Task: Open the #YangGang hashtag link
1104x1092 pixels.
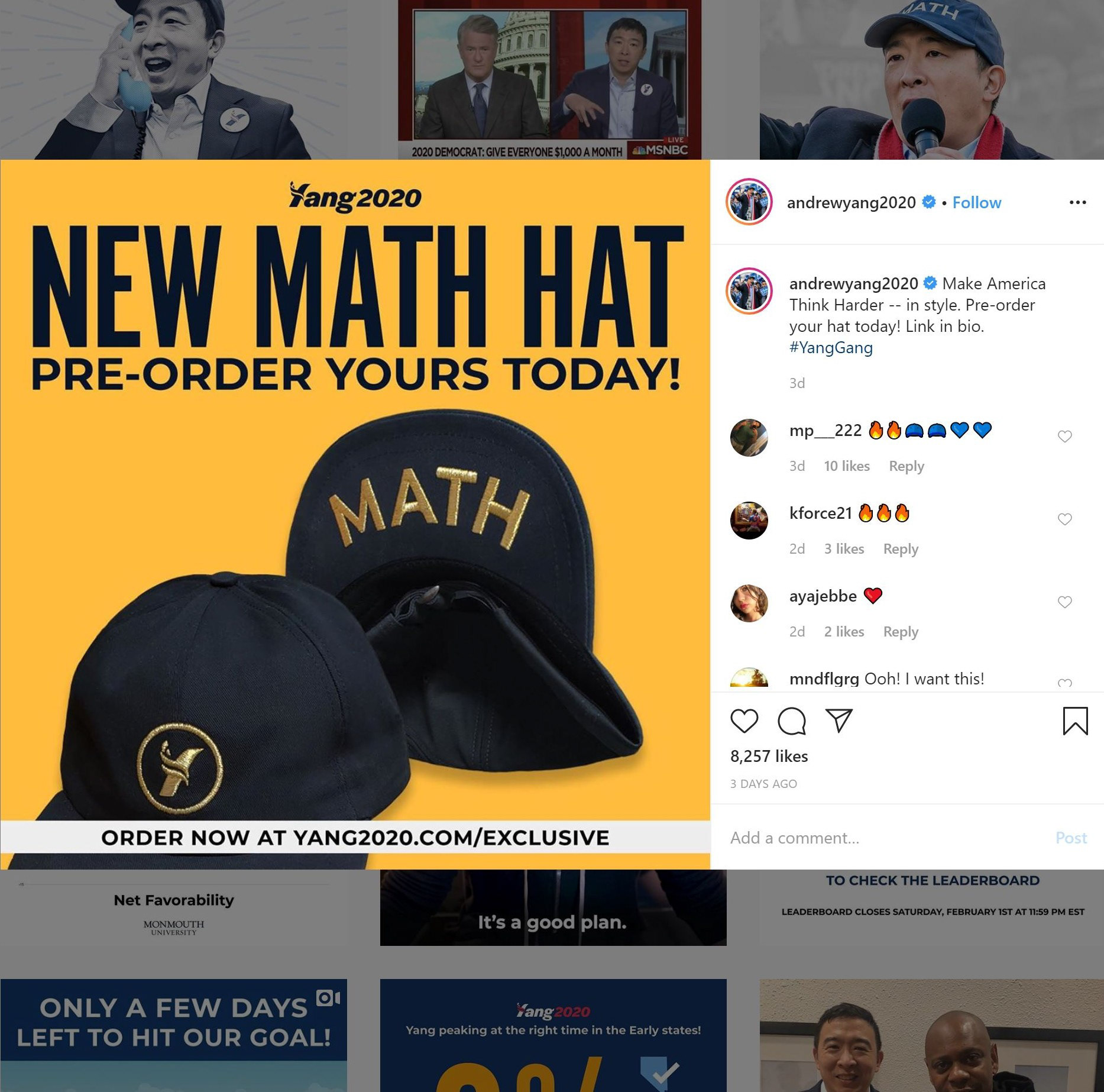Action: [x=831, y=347]
